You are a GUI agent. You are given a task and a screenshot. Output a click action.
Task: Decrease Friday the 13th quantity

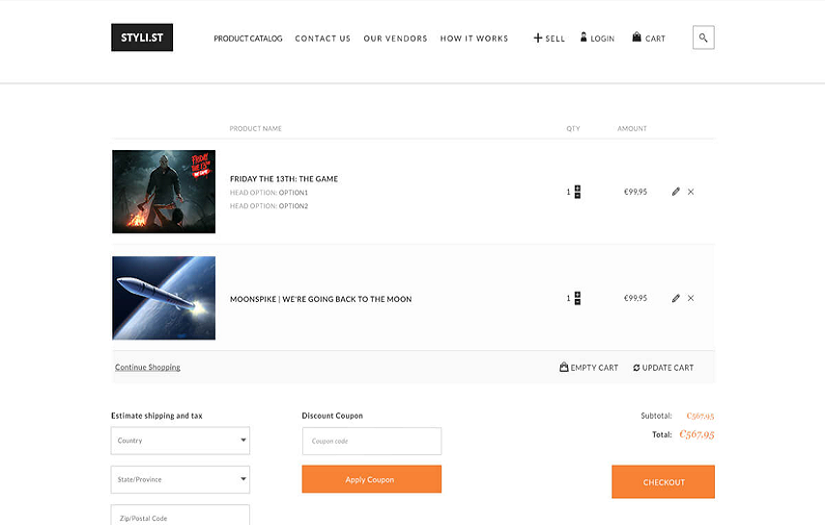tap(578, 196)
